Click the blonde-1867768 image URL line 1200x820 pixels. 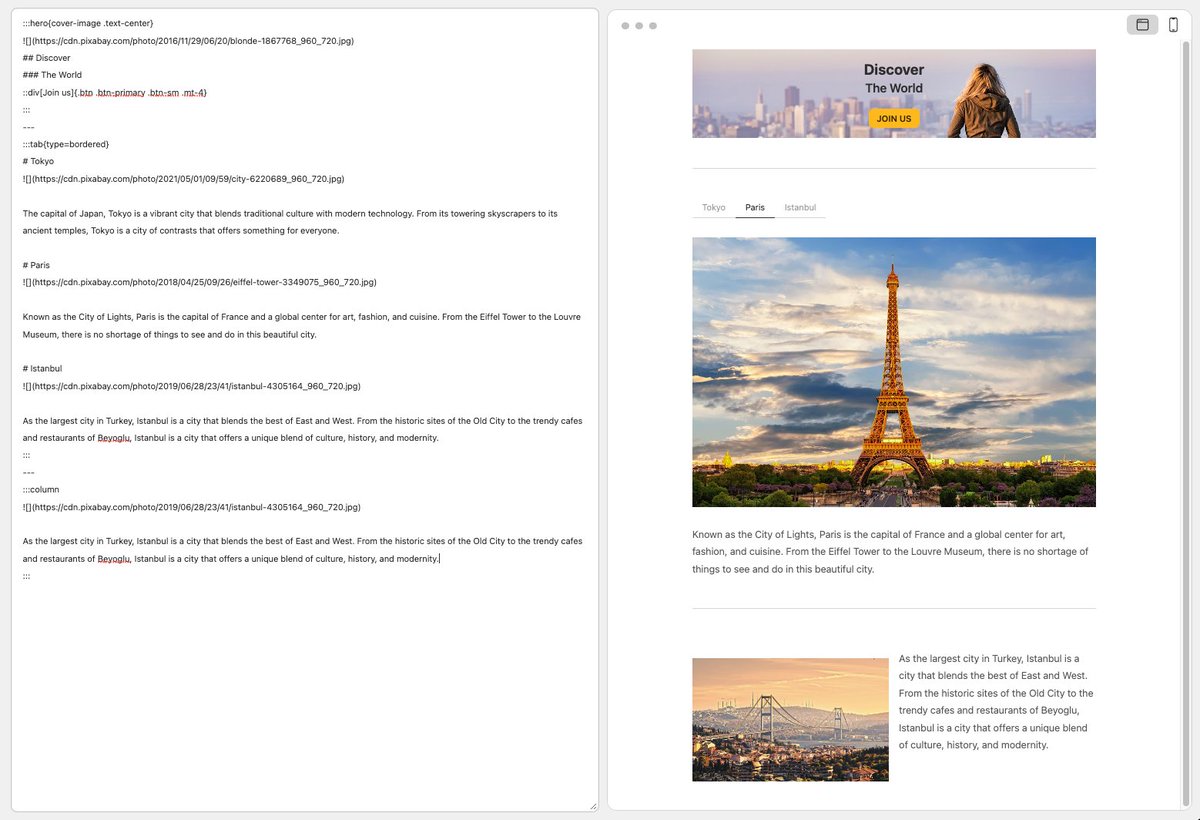188,41
